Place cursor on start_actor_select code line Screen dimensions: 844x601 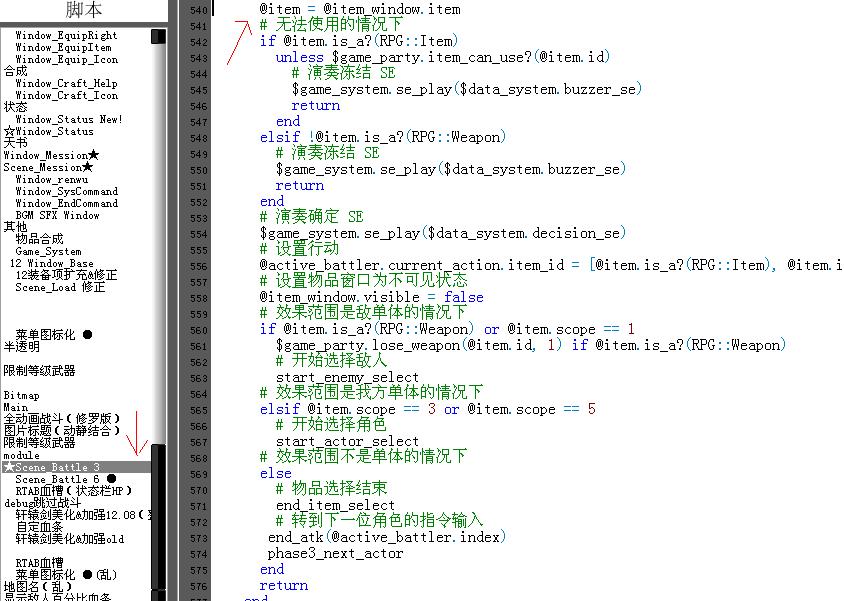347,441
